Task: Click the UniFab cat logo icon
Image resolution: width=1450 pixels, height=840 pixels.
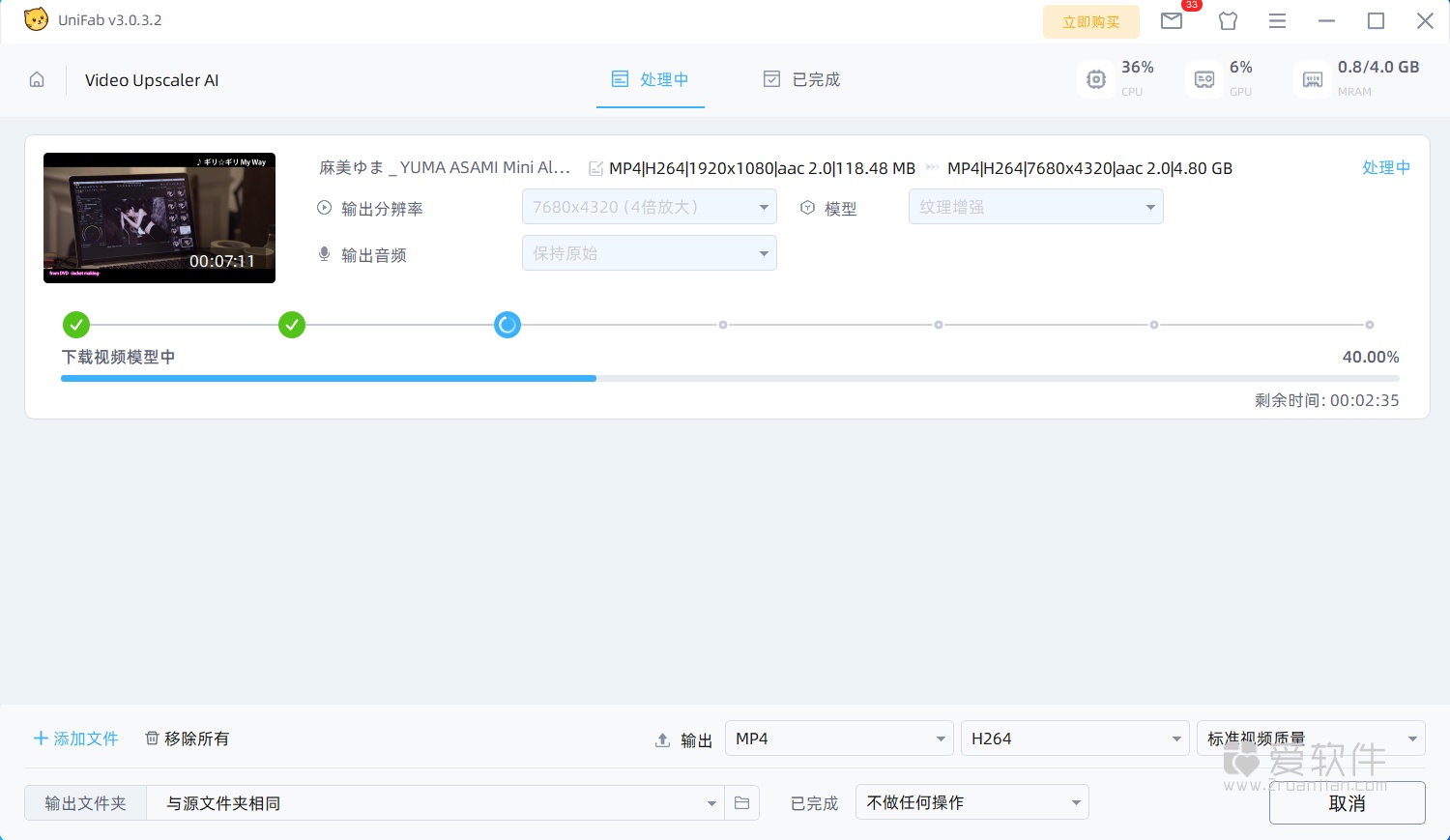Action: click(36, 18)
